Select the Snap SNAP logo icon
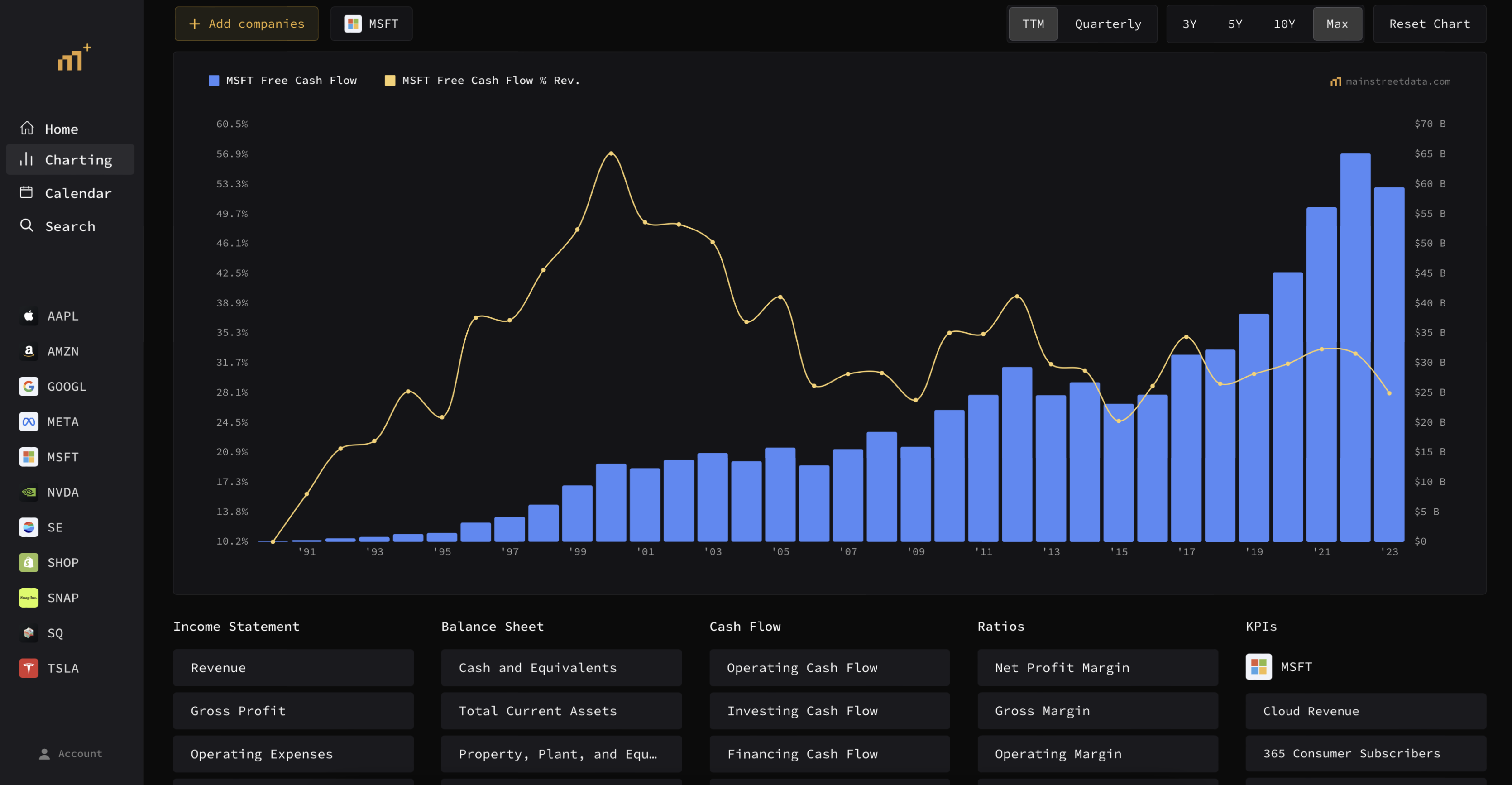Image resolution: width=1512 pixels, height=785 pixels. click(x=28, y=598)
